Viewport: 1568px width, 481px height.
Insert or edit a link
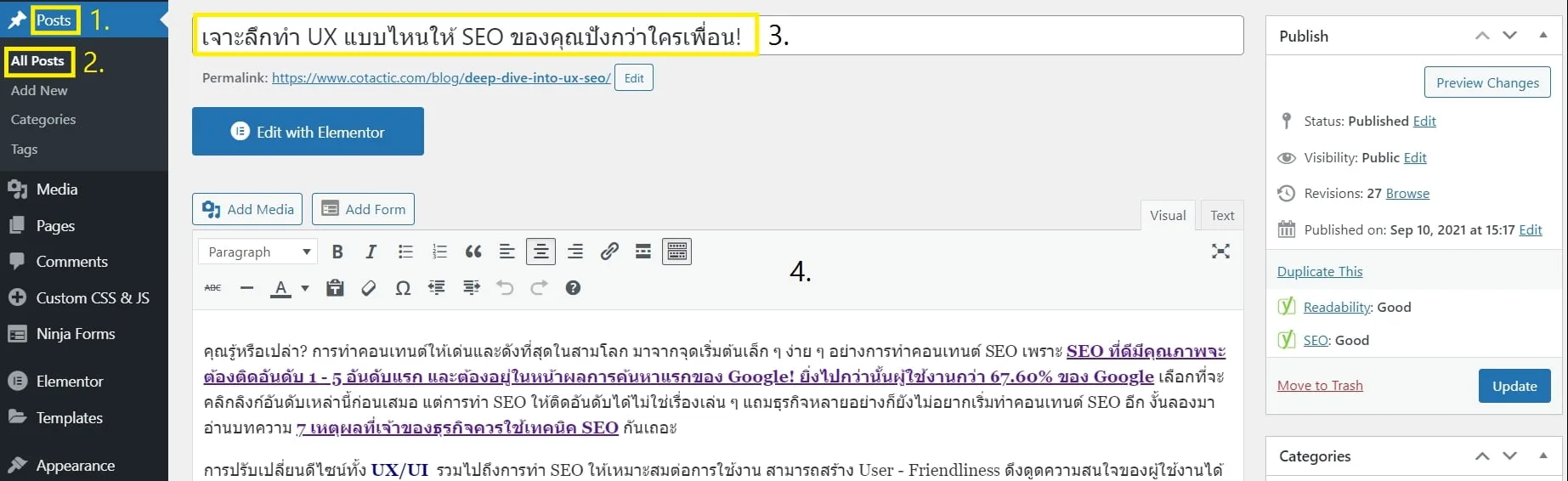[x=609, y=252]
